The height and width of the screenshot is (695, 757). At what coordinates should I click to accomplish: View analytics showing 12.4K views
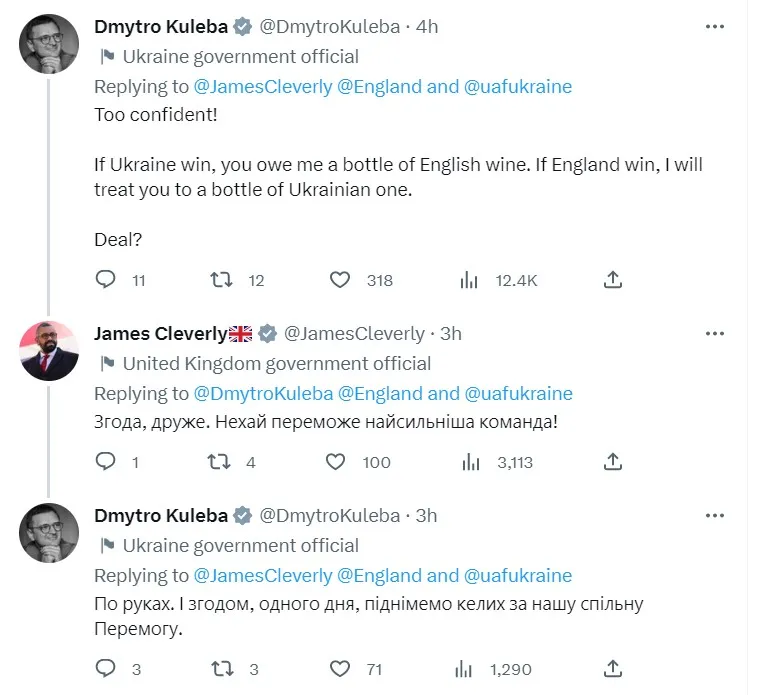tap(469, 280)
